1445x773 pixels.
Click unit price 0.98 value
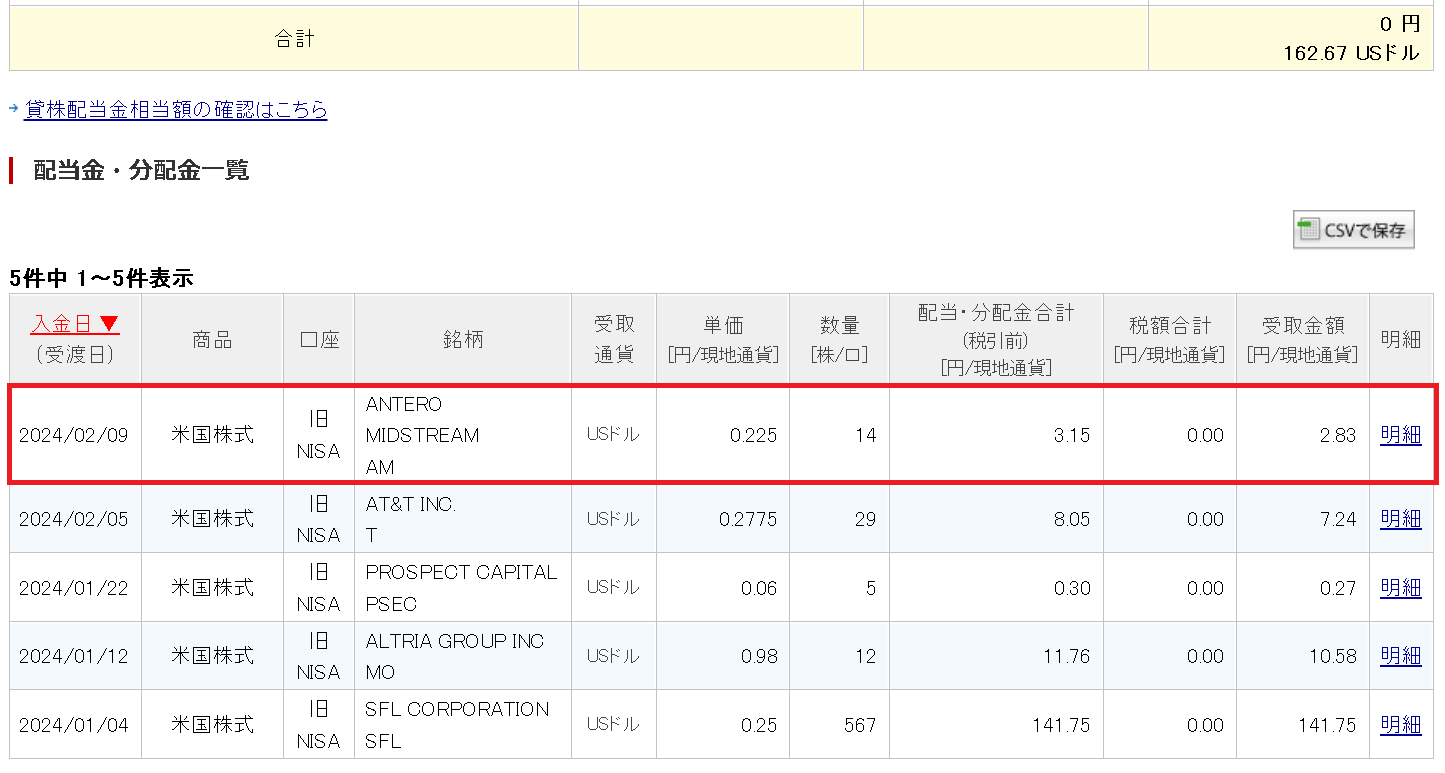click(759, 656)
